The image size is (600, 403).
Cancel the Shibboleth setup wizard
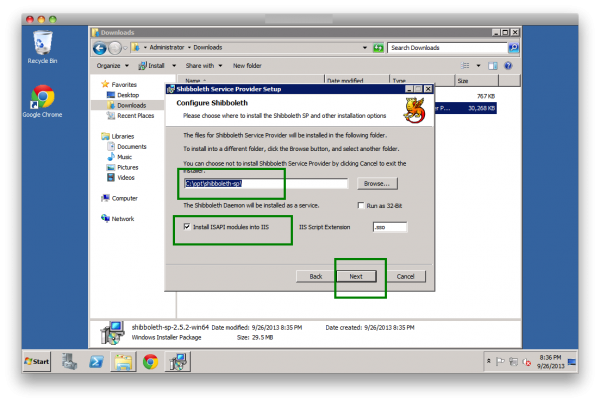tap(405, 275)
